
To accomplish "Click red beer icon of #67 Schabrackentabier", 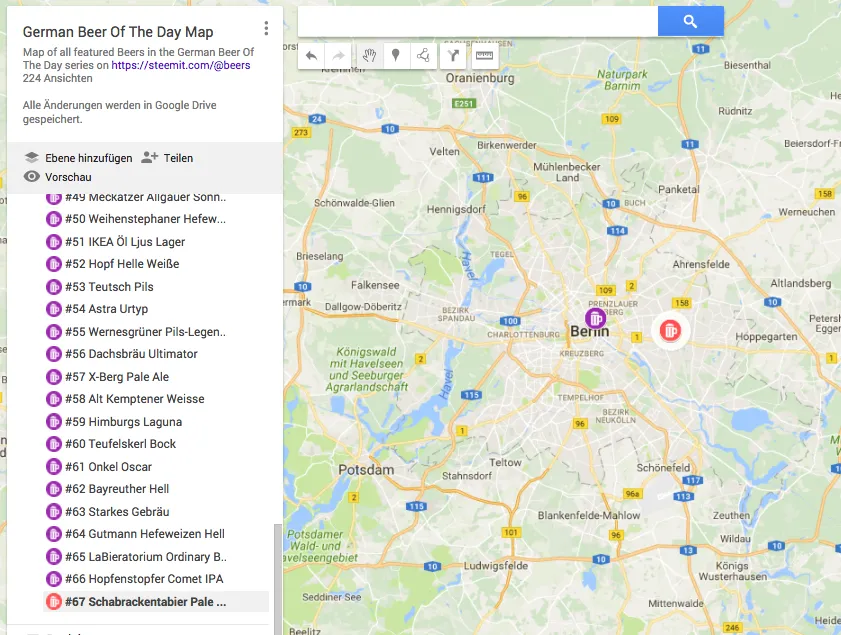I will coord(54,602).
